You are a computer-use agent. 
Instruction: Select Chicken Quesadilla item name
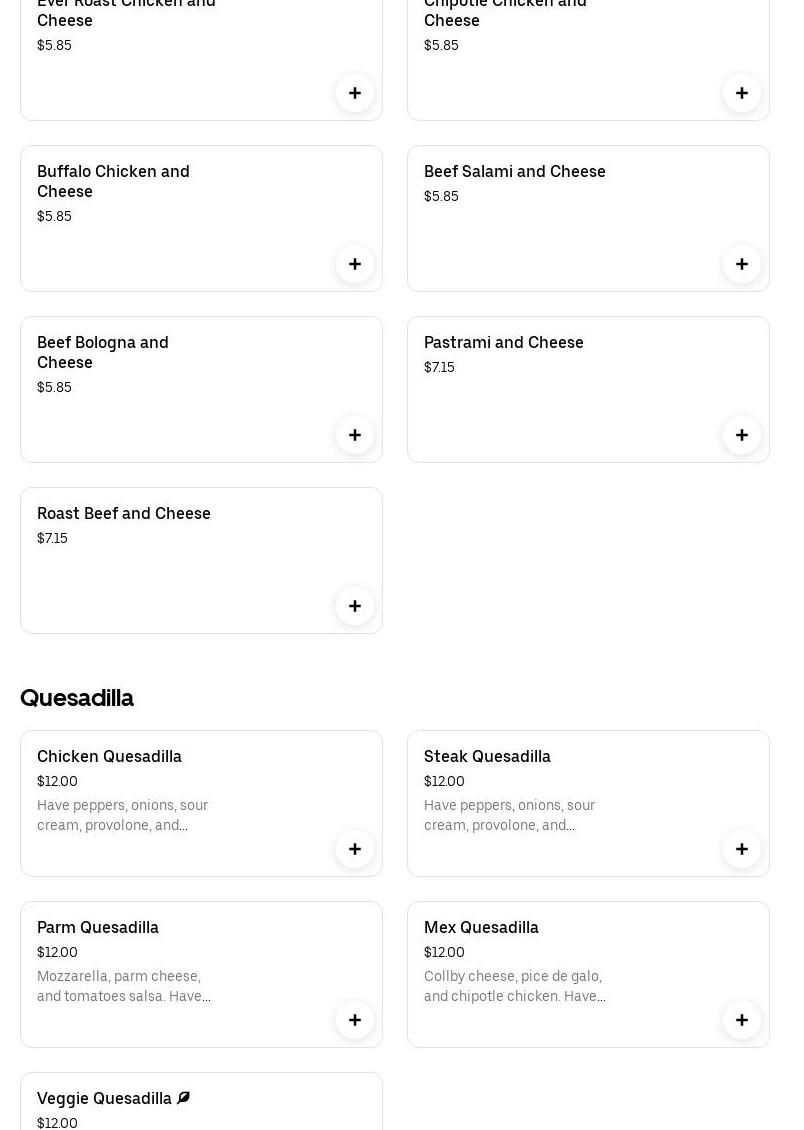[x=109, y=757]
